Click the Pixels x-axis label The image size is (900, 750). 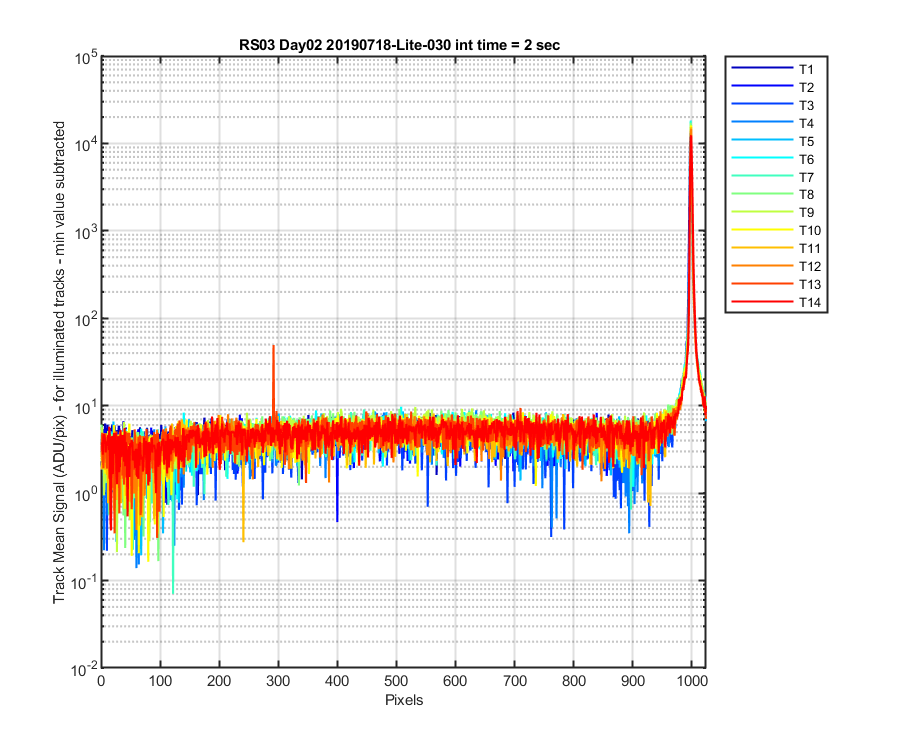pos(404,700)
